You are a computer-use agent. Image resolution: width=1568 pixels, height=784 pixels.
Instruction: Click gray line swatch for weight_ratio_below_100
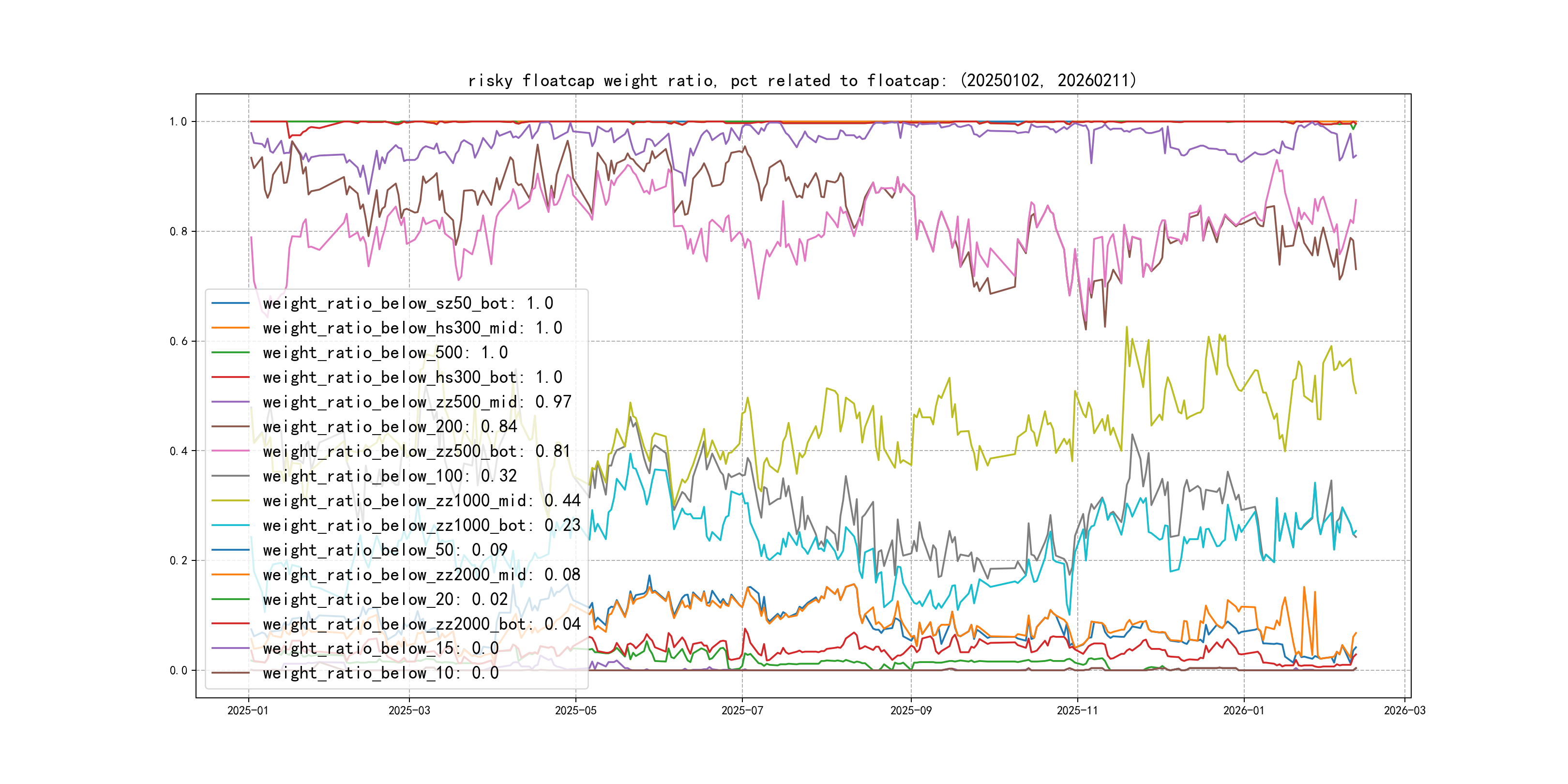230,476
